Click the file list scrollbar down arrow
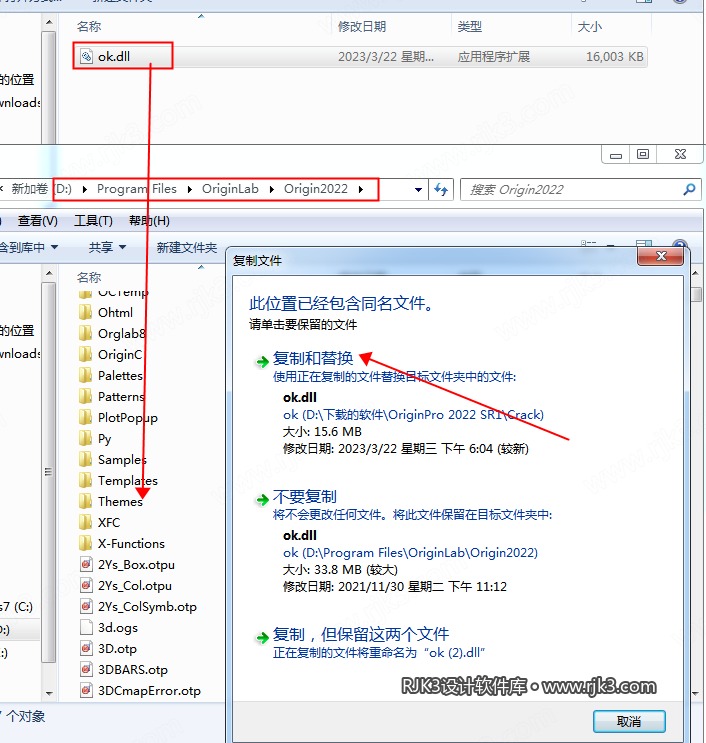 [x=696, y=693]
